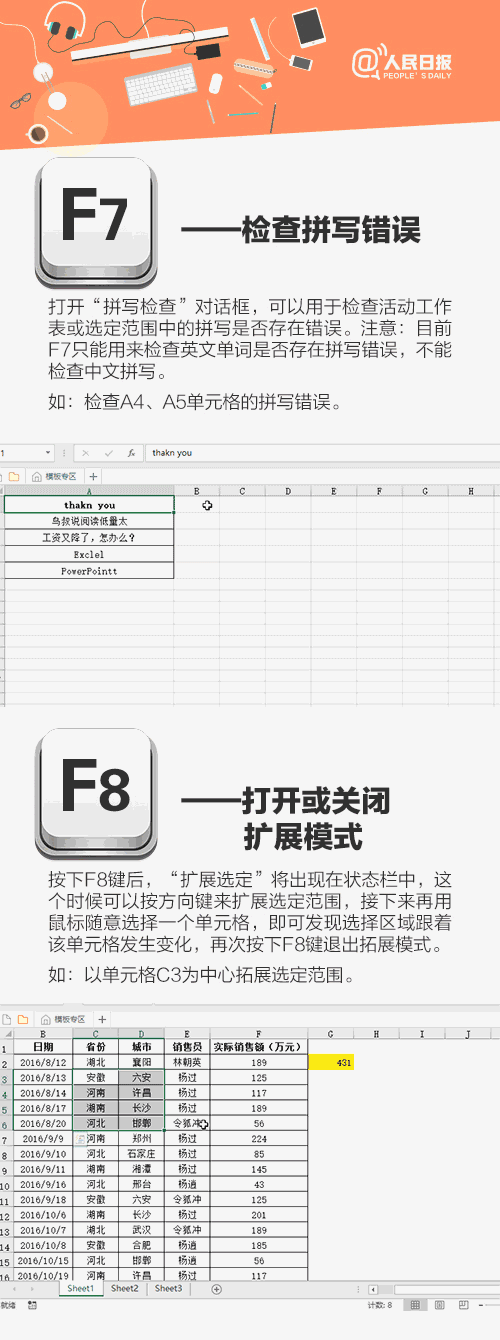
Task: Open the 模板专区 tab in upper spreadsheet
Action: coord(58,477)
